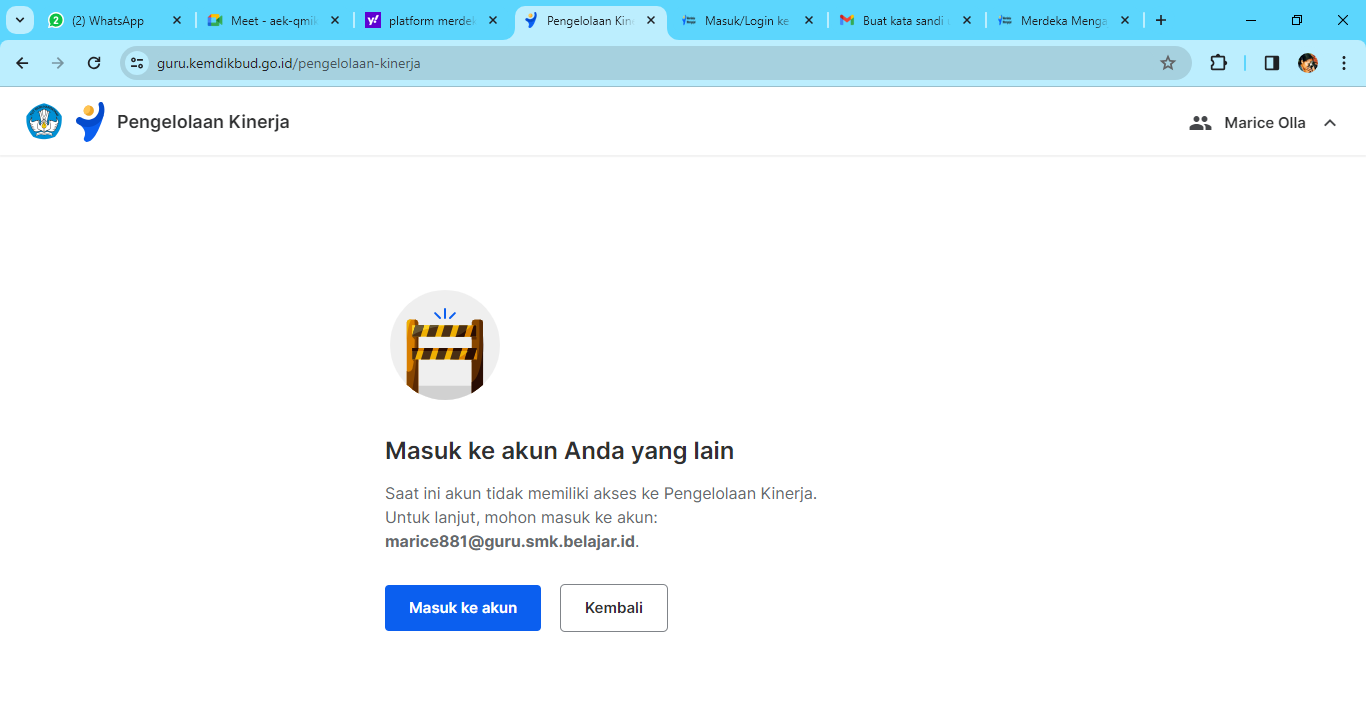Open the Chrome three-dot menu
1366x728 pixels.
pyautogui.click(x=1344, y=63)
